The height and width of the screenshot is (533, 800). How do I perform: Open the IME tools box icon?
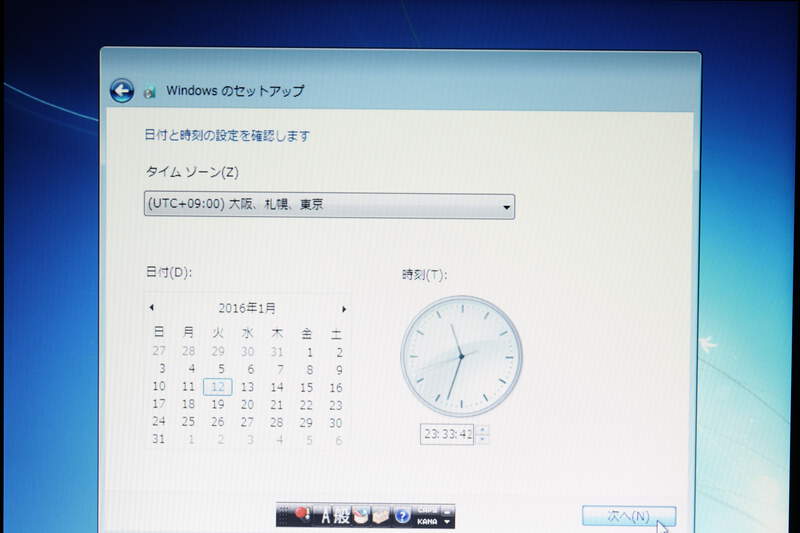381,516
